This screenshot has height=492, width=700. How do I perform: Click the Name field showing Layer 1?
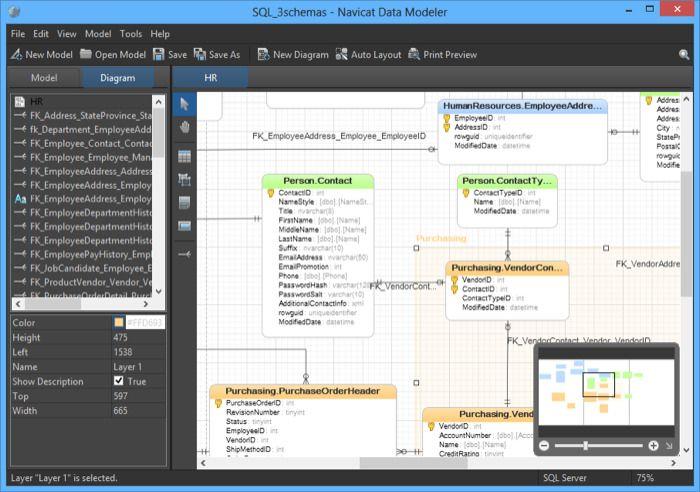click(138, 367)
